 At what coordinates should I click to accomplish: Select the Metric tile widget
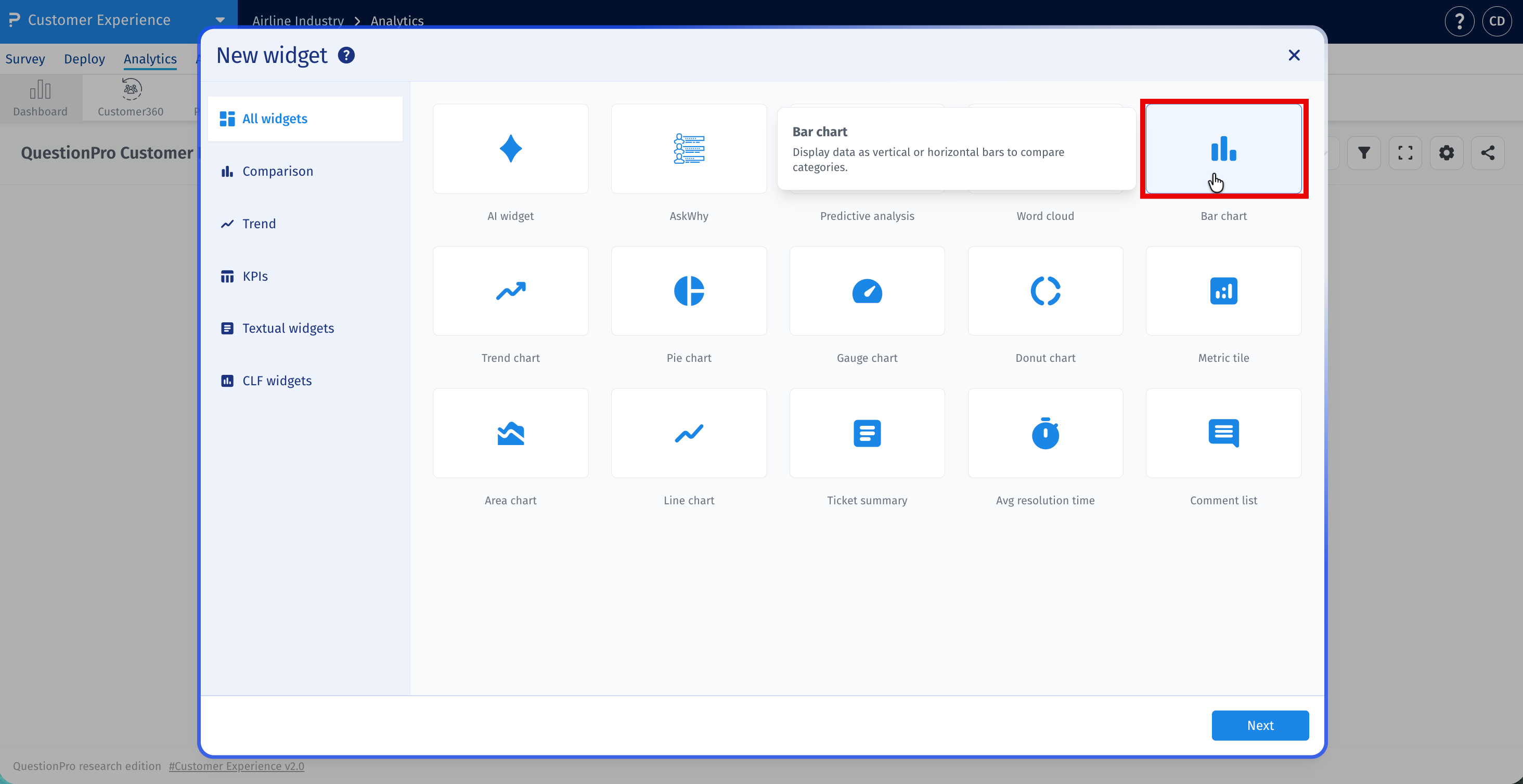coord(1223,291)
